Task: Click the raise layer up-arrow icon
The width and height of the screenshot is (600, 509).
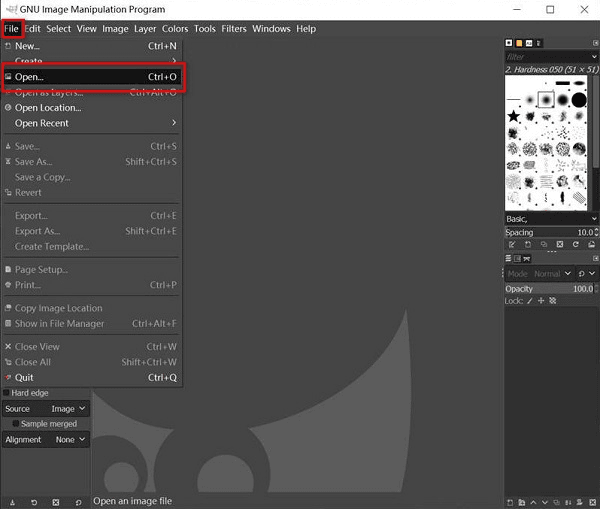Action: click(531, 501)
